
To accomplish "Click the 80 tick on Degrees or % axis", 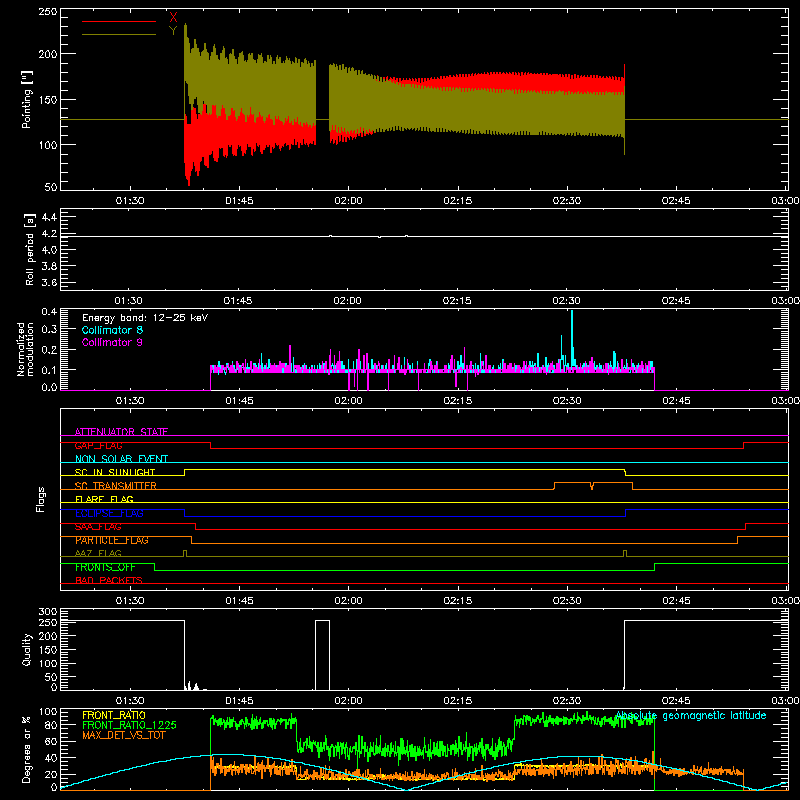I will pos(51,725).
